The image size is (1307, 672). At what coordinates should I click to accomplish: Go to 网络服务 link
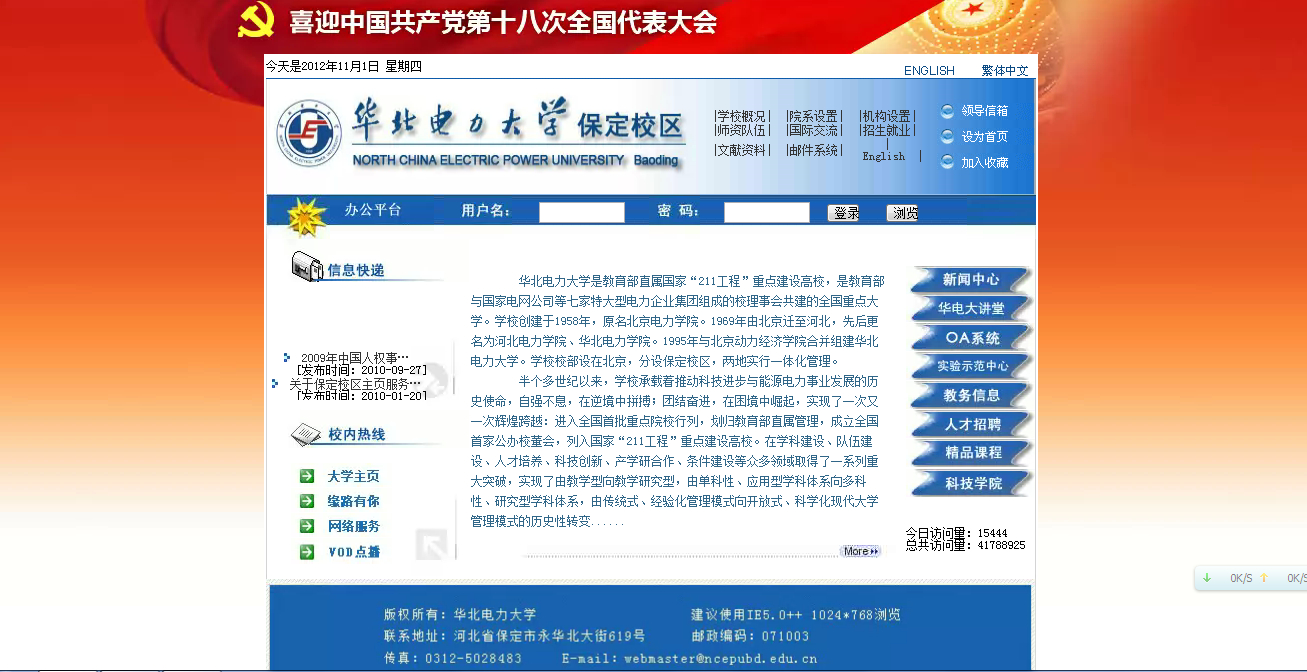[353, 526]
